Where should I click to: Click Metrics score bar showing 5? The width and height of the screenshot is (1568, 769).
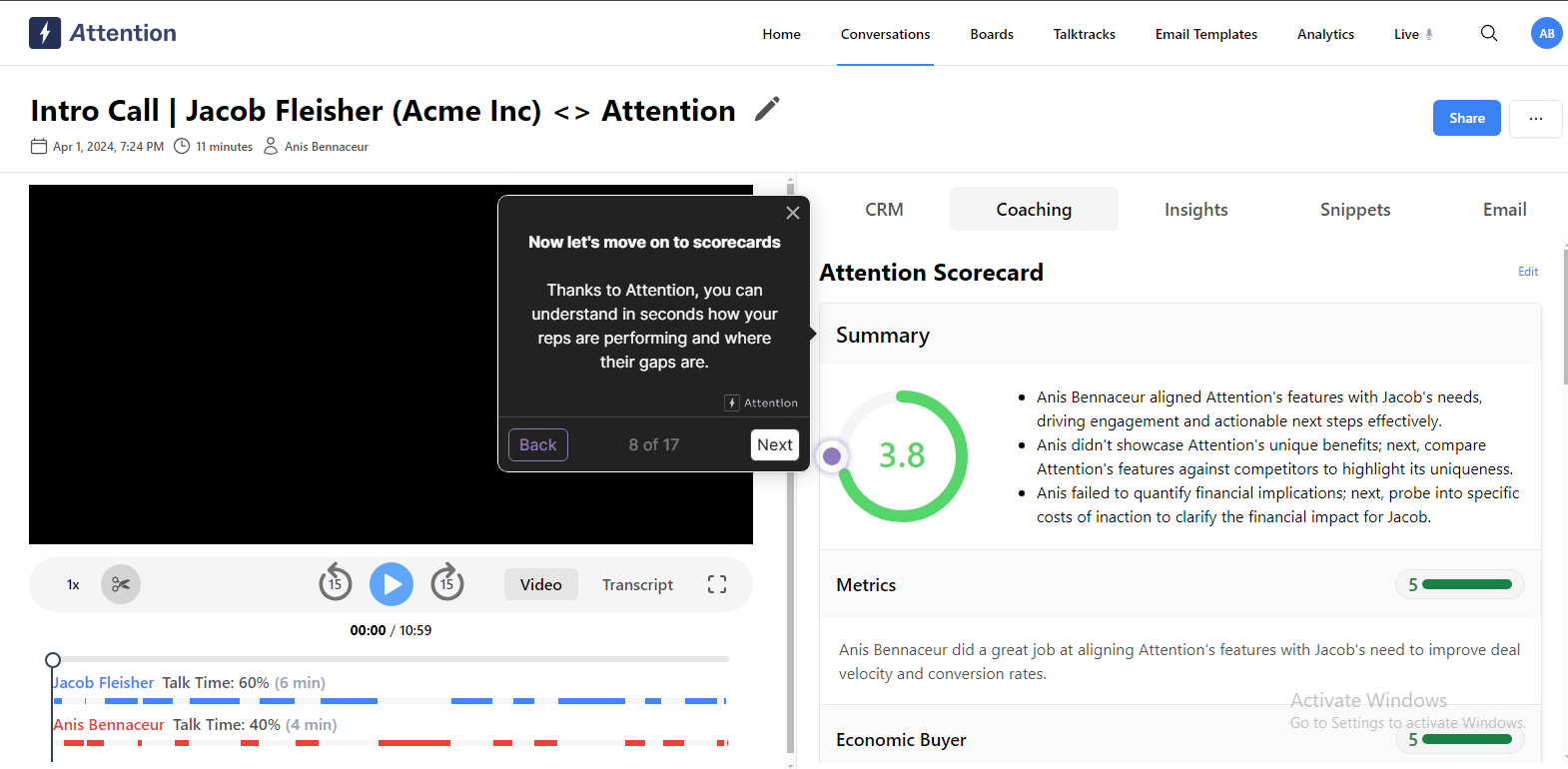(1459, 584)
